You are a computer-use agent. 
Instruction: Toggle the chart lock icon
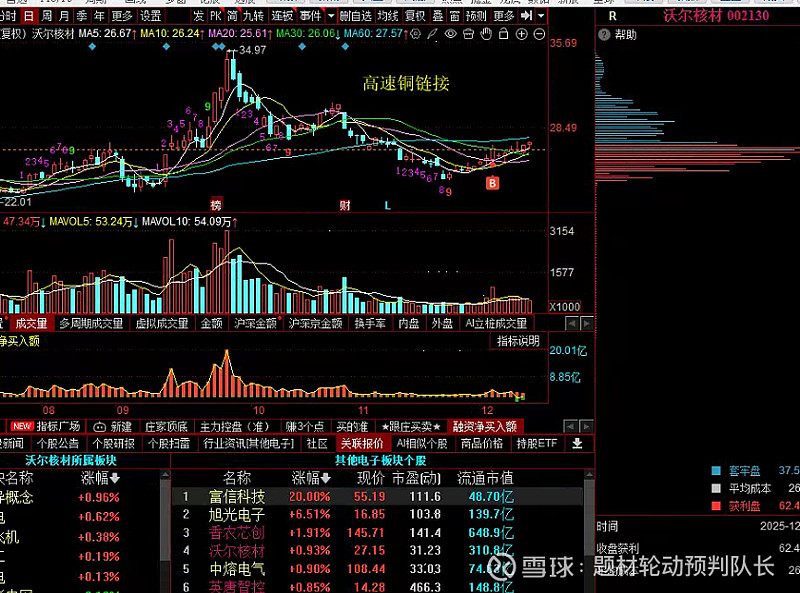pyautogui.click(x=504, y=34)
